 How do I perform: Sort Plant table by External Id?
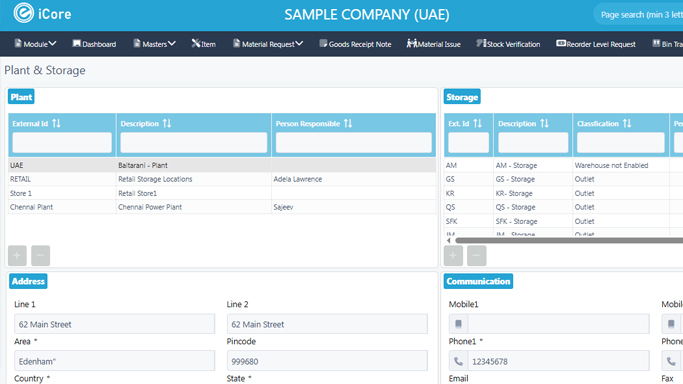[x=56, y=124]
